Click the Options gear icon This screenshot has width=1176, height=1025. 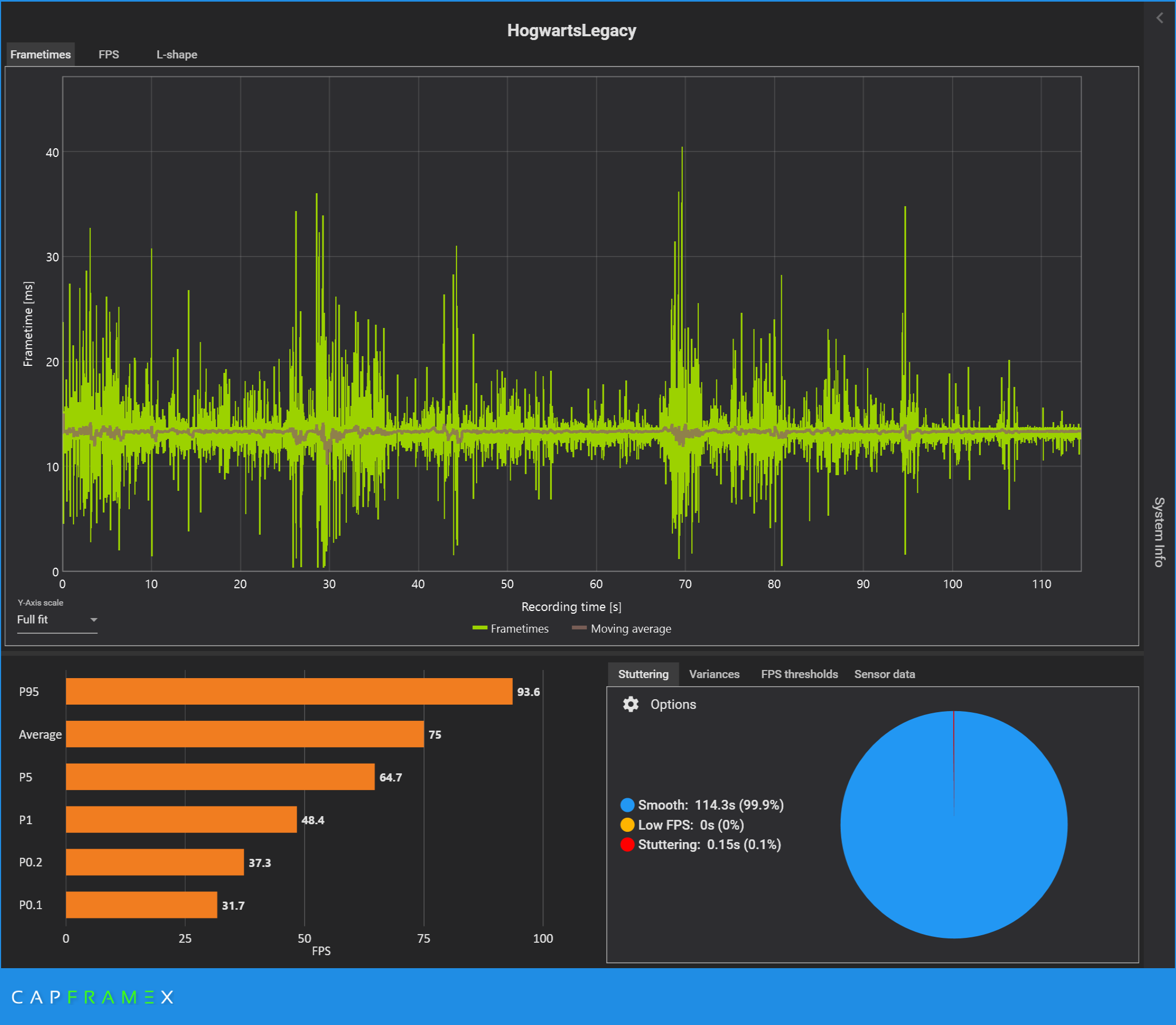630,704
